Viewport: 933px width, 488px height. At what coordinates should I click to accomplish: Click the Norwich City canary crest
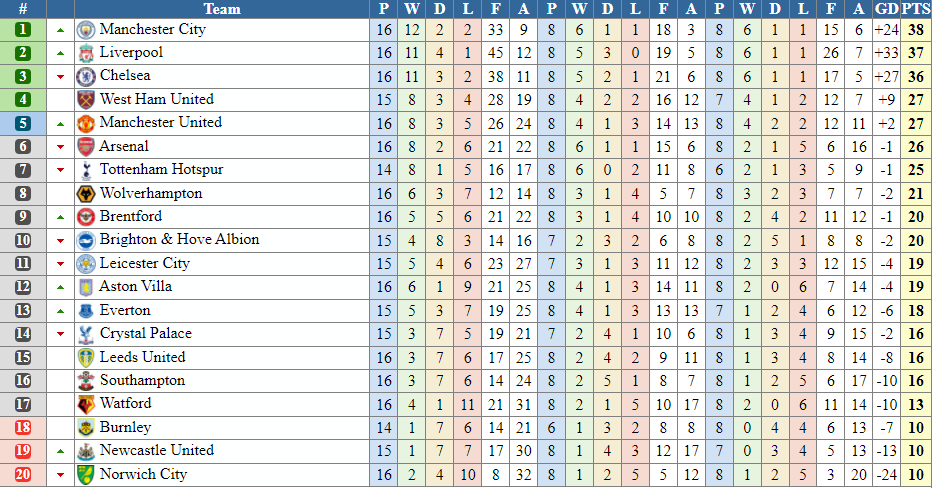86,474
